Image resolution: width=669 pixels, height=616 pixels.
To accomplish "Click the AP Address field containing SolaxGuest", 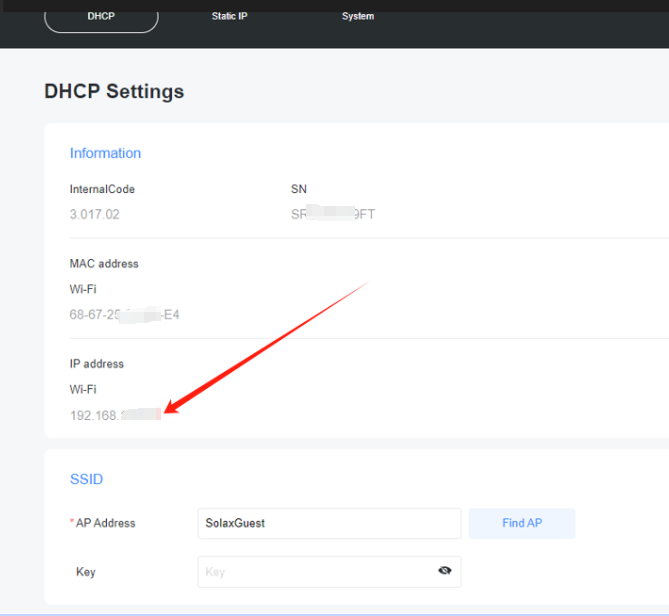I will [329, 523].
